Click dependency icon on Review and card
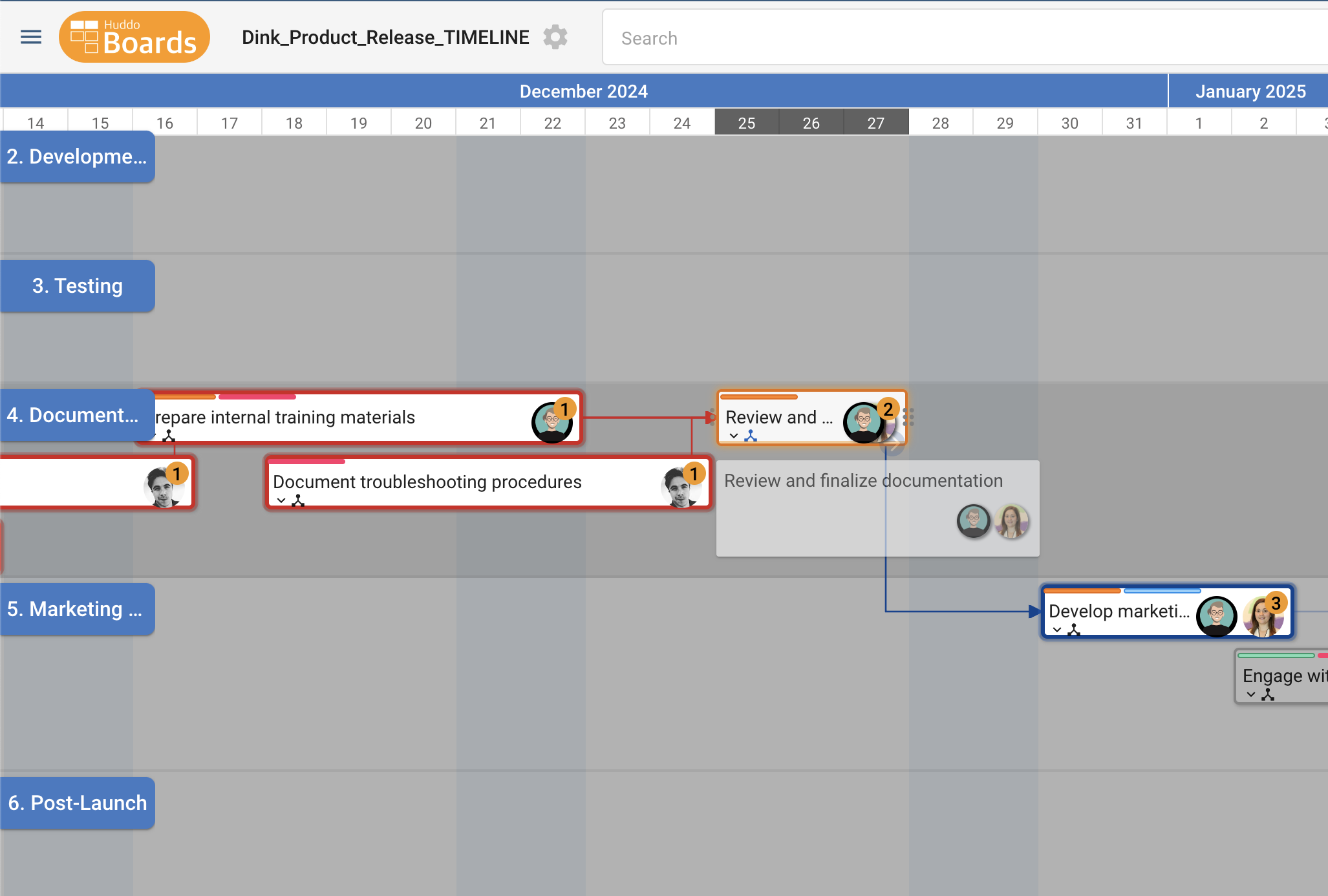1328x896 pixels. point(751,436)
